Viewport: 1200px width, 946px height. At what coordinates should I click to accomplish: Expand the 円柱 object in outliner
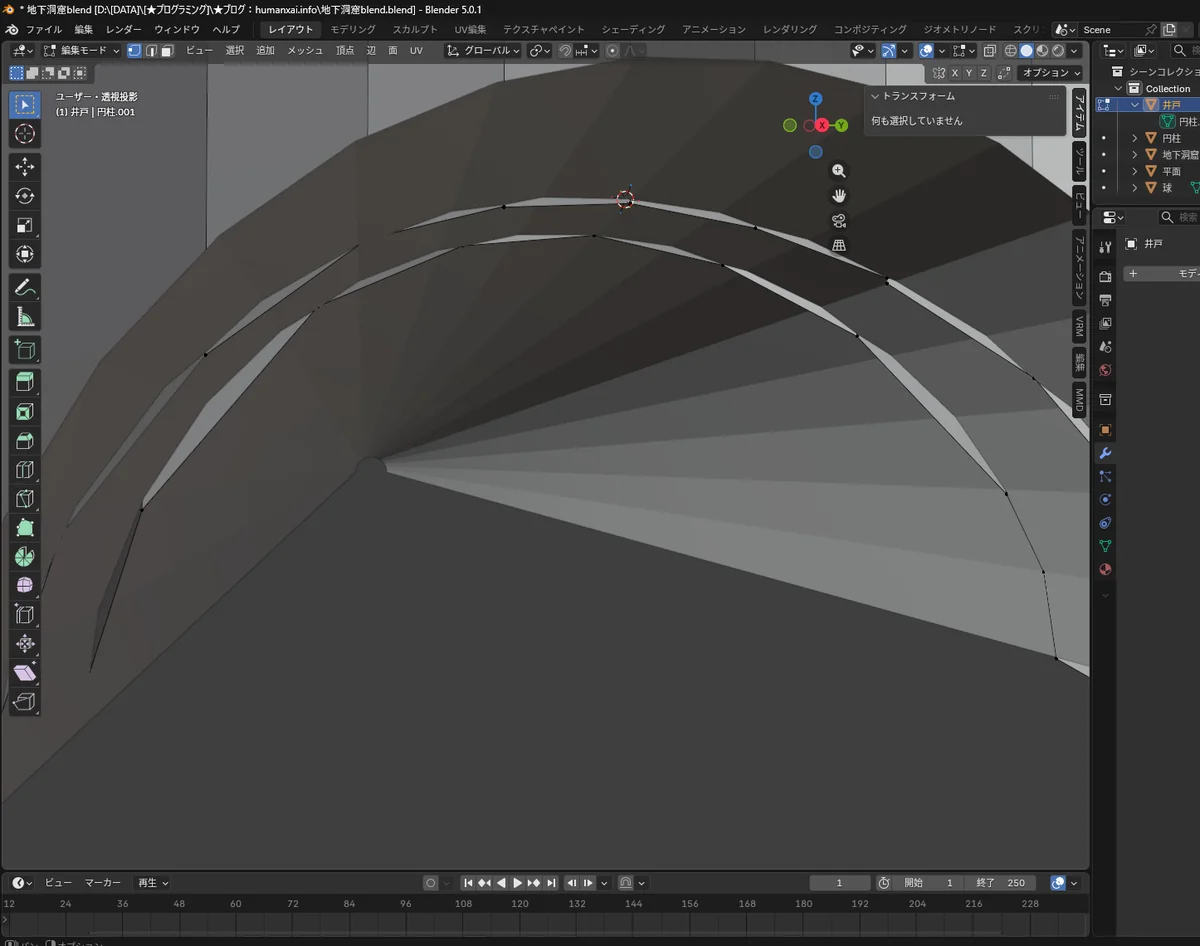[x=1134, y=138]
